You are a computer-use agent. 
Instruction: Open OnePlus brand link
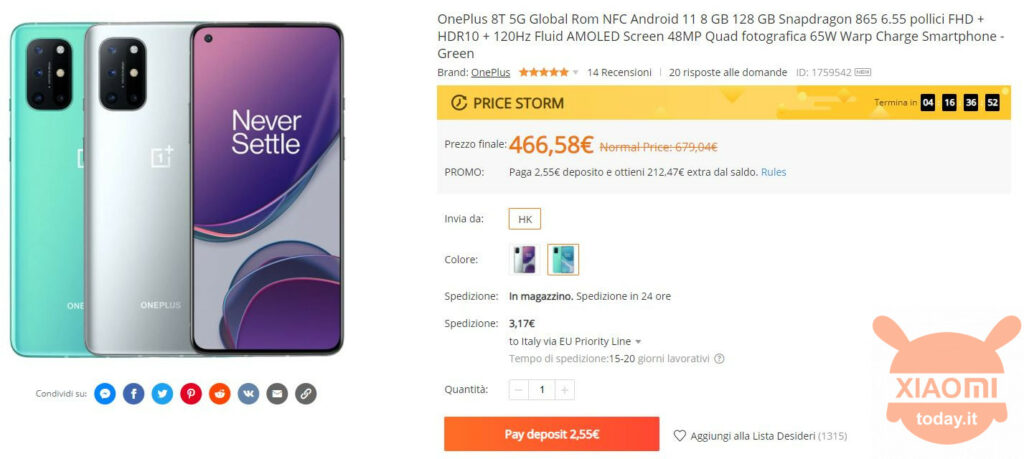pos(490,73)
